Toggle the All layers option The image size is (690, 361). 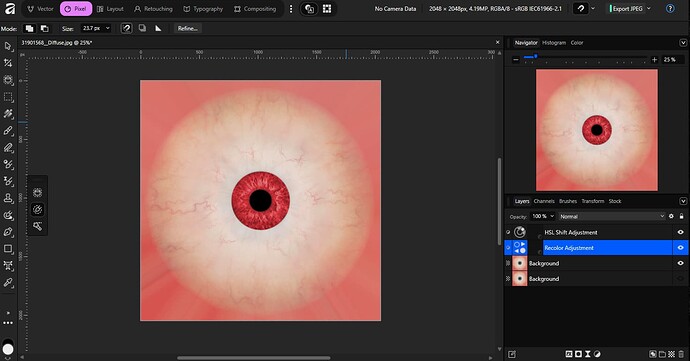click(142, 28)
